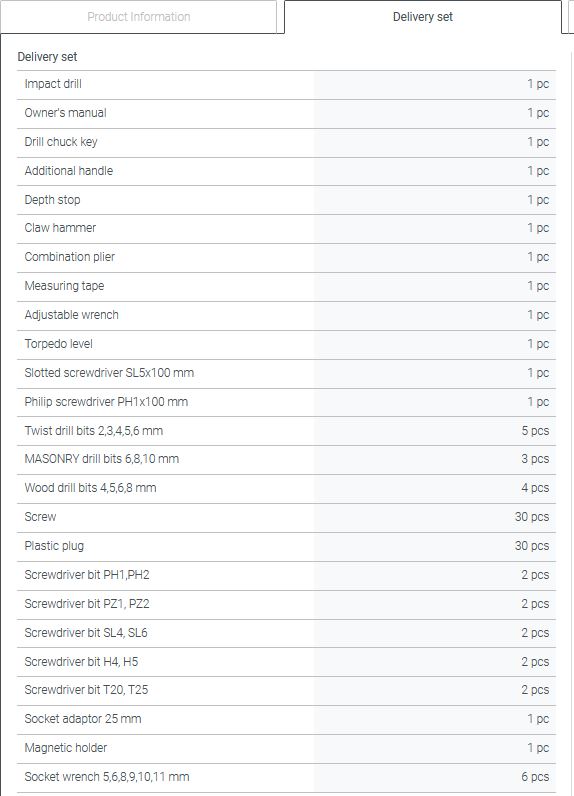The image size is (574, 796).
Task: Select the Plastic plug row
Action: tap(286, 547)
